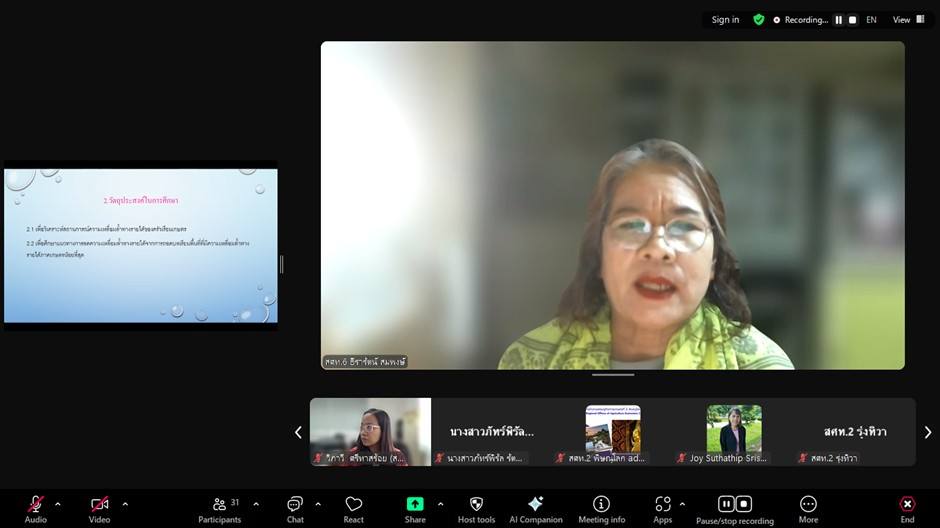
Task: Launch the AI Companion
Action: pyautogui.click(x=535, y=508)
